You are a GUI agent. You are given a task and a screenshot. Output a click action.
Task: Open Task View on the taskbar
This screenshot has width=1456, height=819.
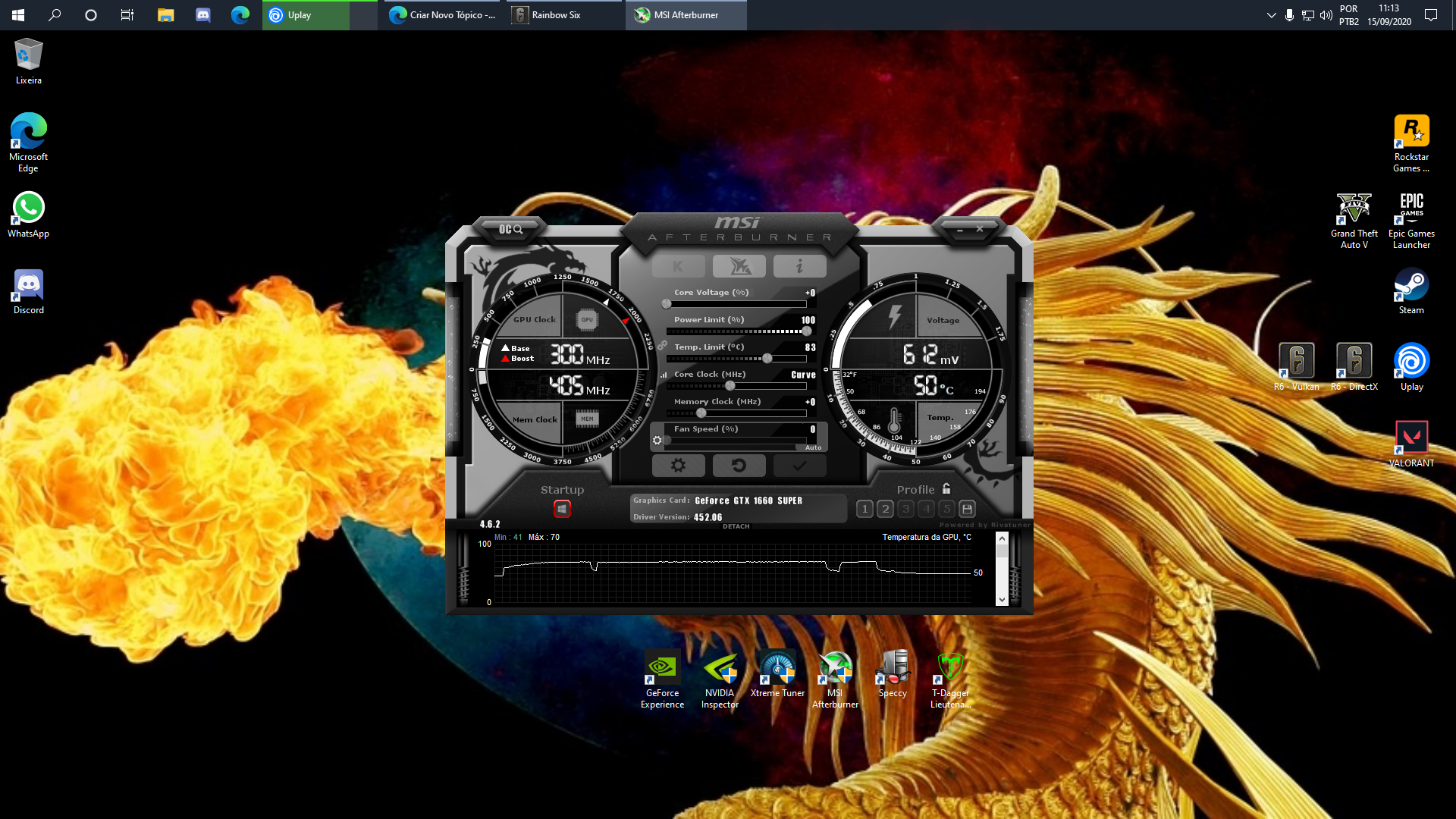pos(127,15)
